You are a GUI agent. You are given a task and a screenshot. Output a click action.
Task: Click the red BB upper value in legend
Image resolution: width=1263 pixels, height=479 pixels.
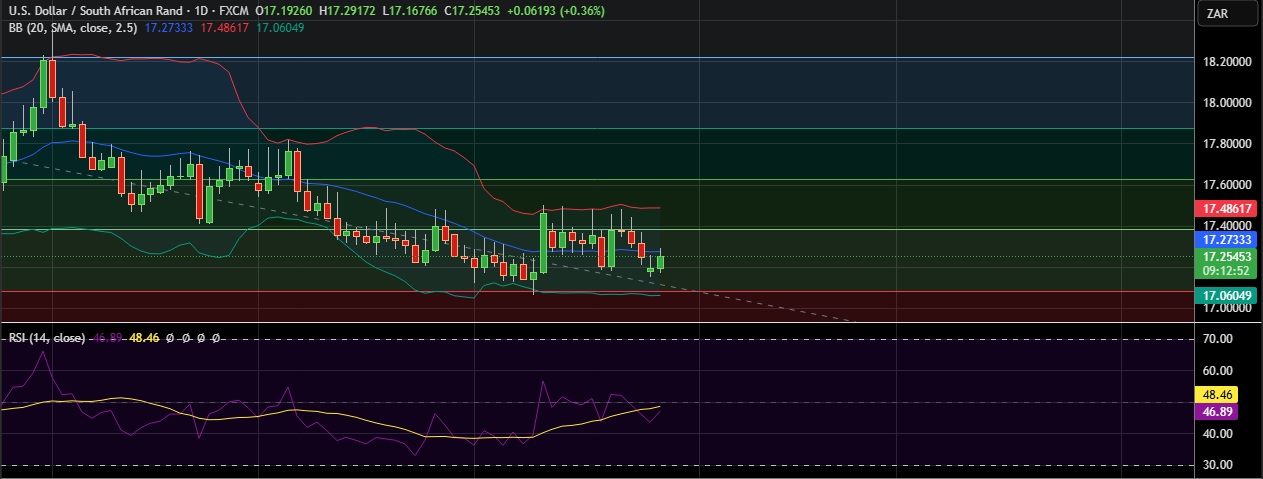pos(225,28)
